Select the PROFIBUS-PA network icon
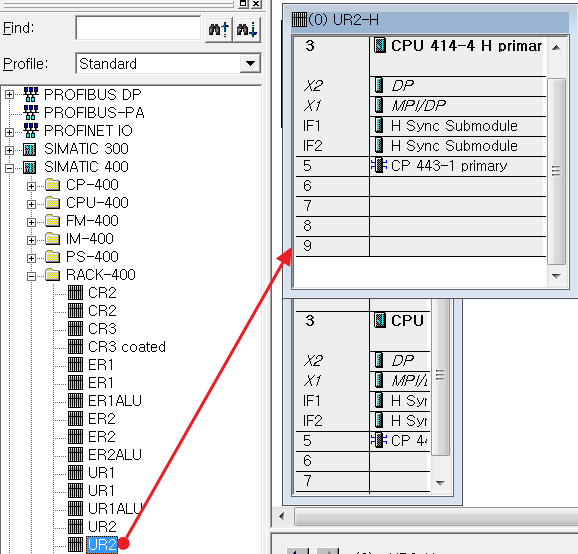The width and height of the screenshot is (578, 554). point(31,112)
